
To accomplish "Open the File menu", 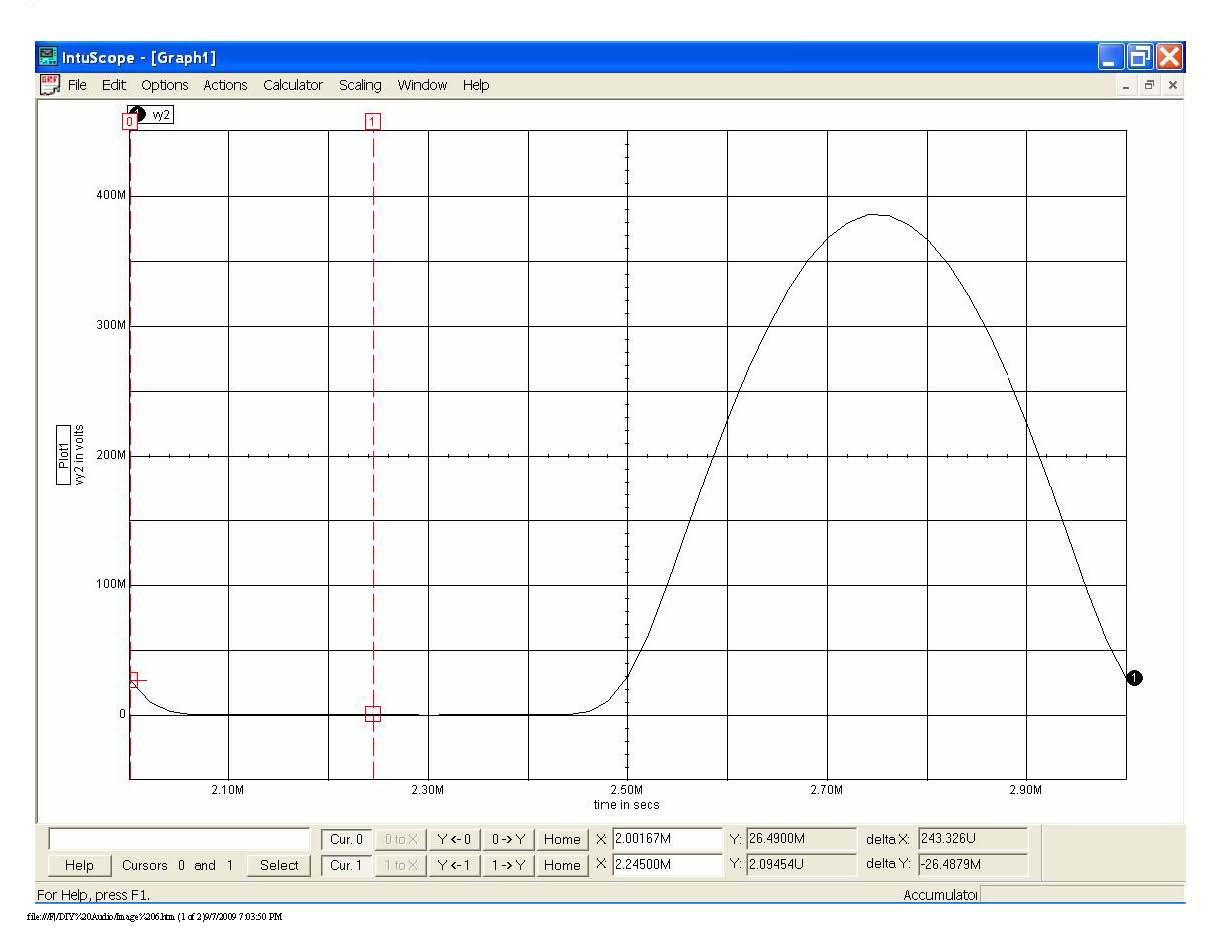I will (77, 85).
